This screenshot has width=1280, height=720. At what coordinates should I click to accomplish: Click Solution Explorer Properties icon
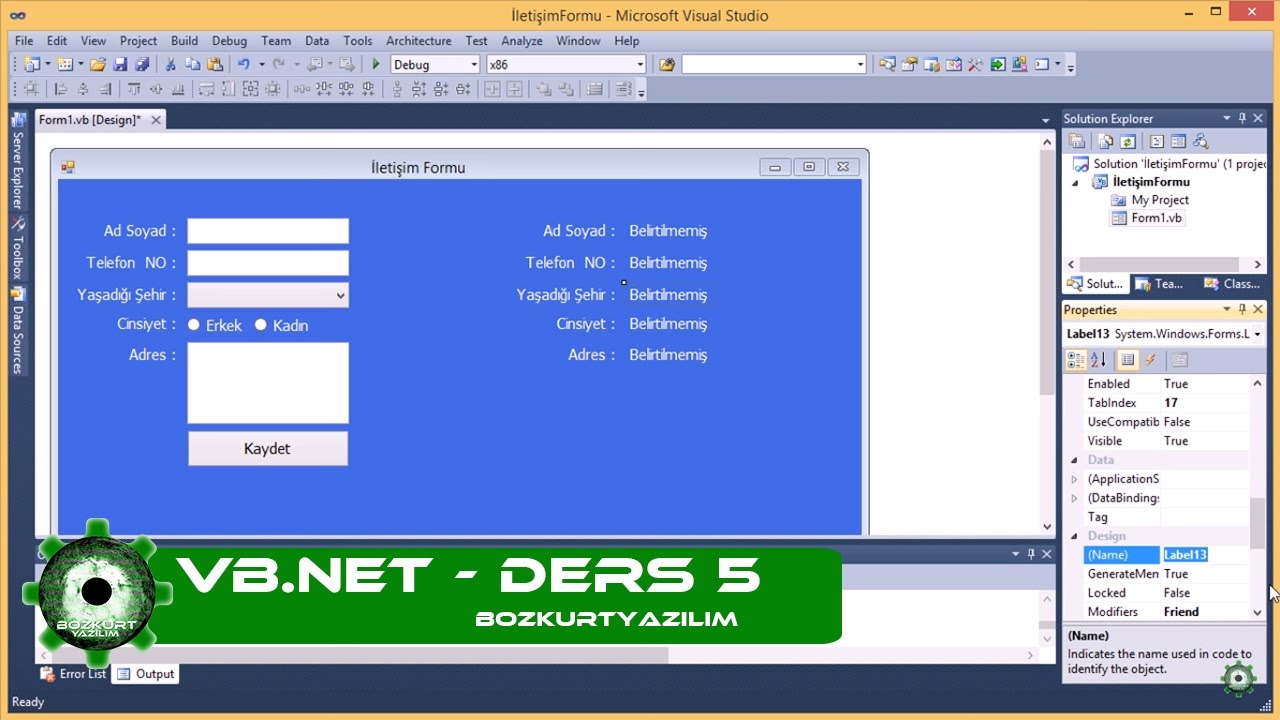(1078, 142)
